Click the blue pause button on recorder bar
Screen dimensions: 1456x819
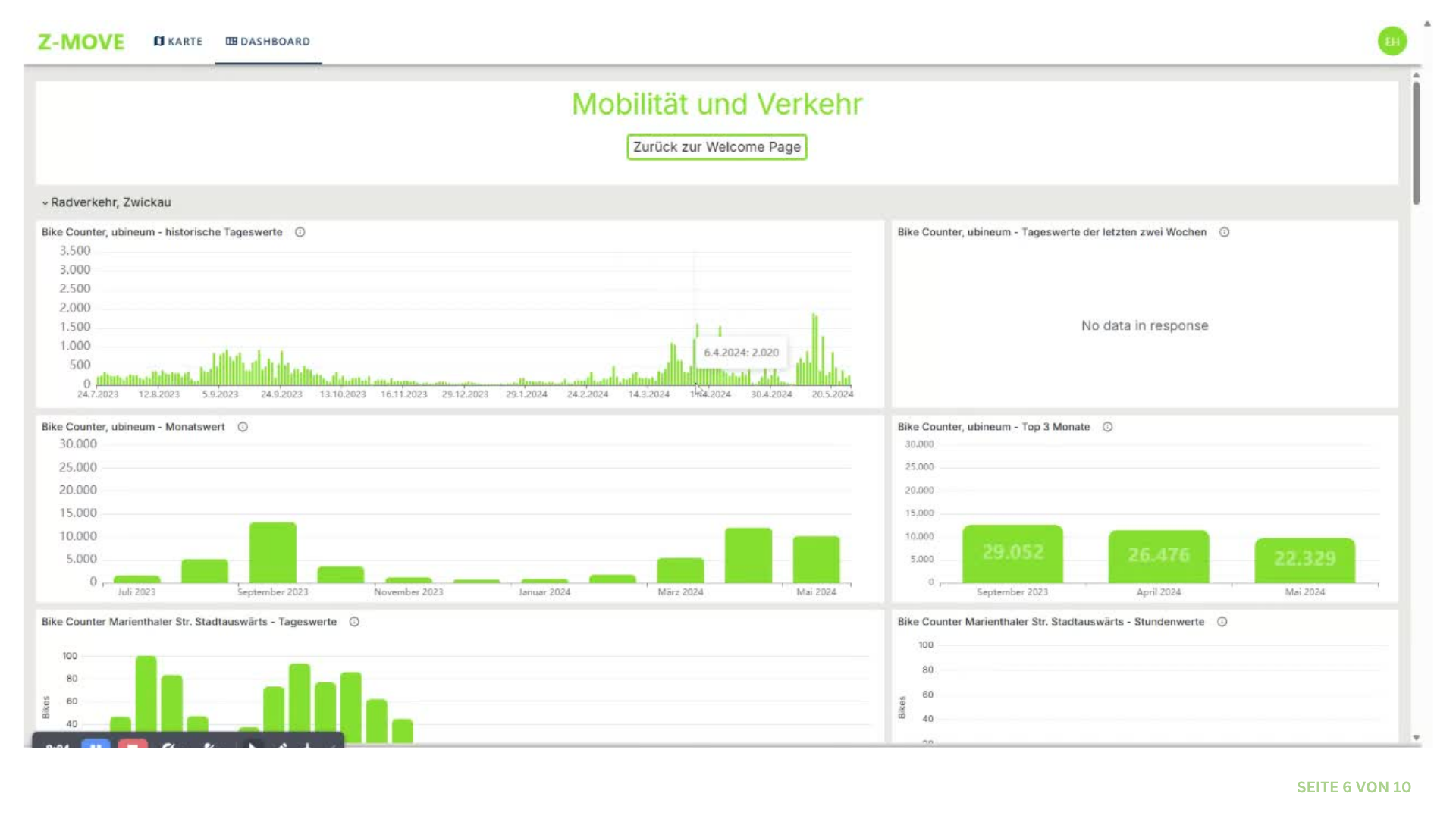coord(96,745)
